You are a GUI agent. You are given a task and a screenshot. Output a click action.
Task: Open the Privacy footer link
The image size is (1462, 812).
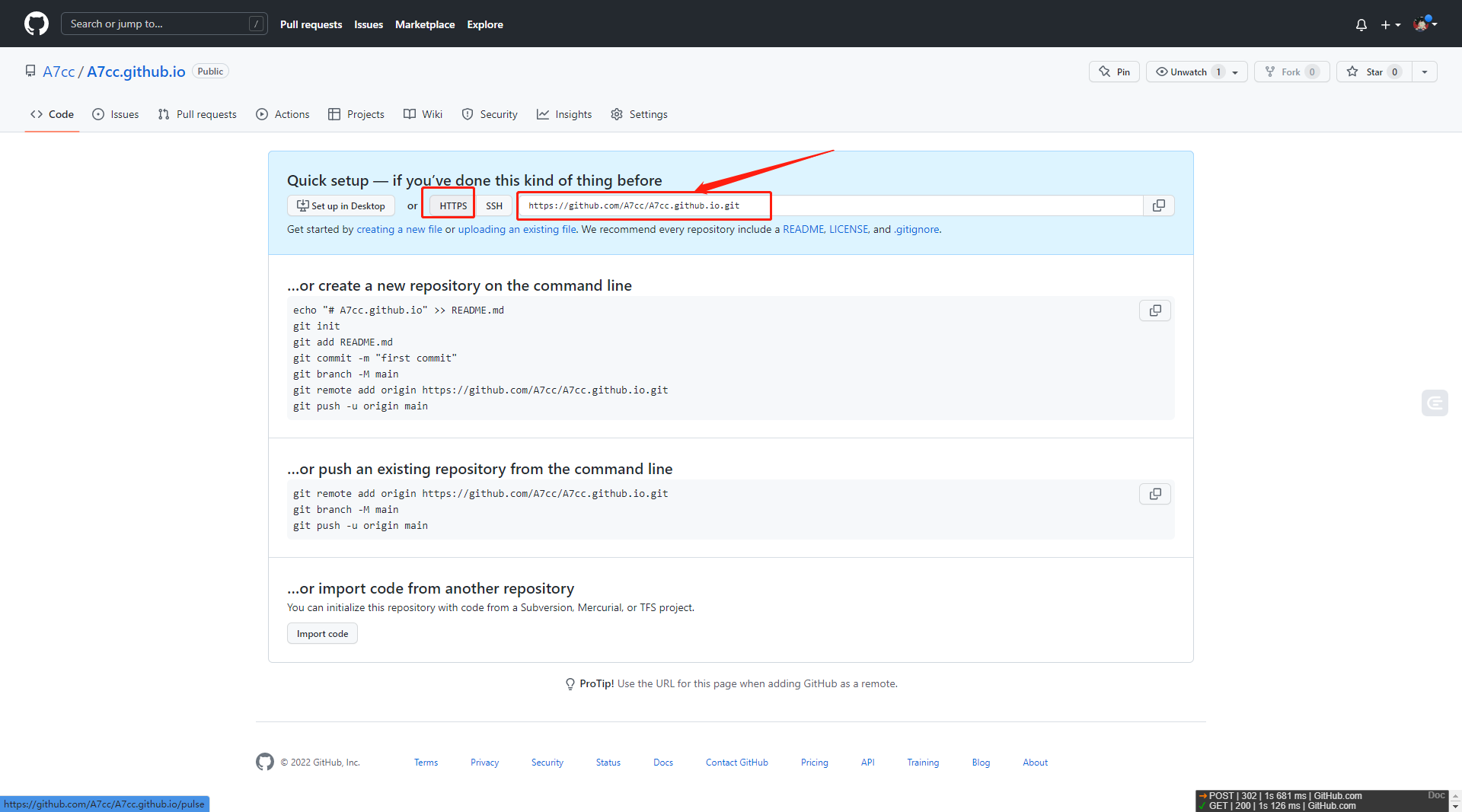pos(484,763)
